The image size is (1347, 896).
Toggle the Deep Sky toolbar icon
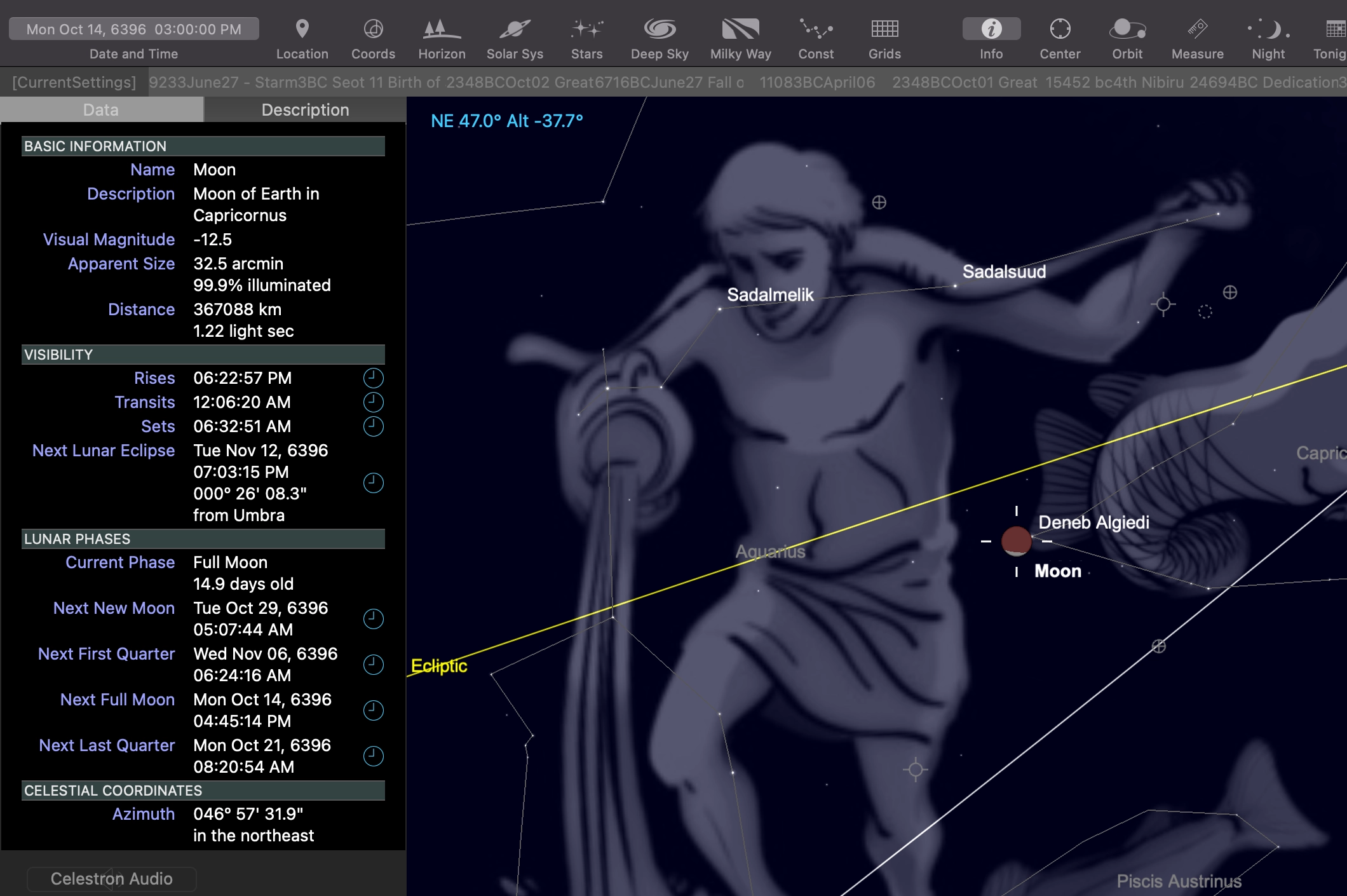click(x=660, y=29)
